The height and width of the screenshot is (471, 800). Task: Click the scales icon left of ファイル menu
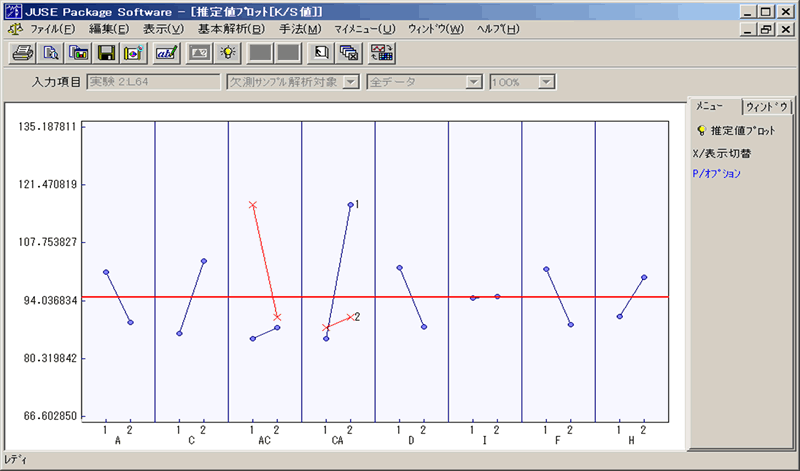[15, 29]
